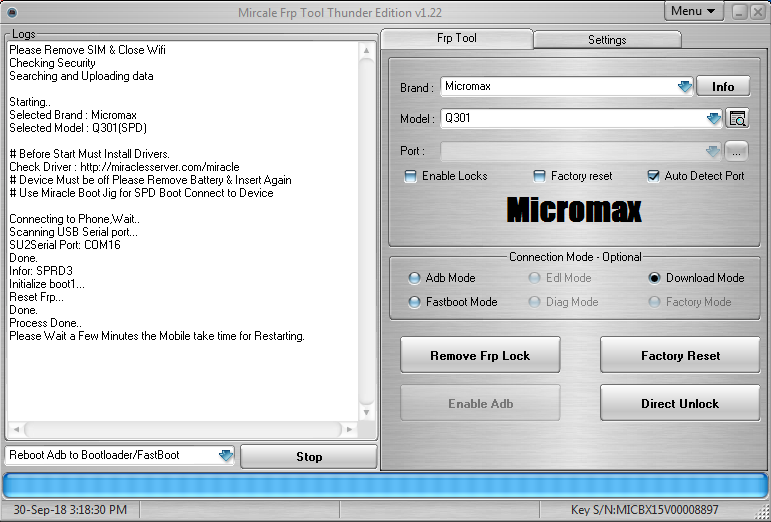This screenshot has width=771, height=522.
Task: Select Edl Mode radio button
Action: point(534,278)
